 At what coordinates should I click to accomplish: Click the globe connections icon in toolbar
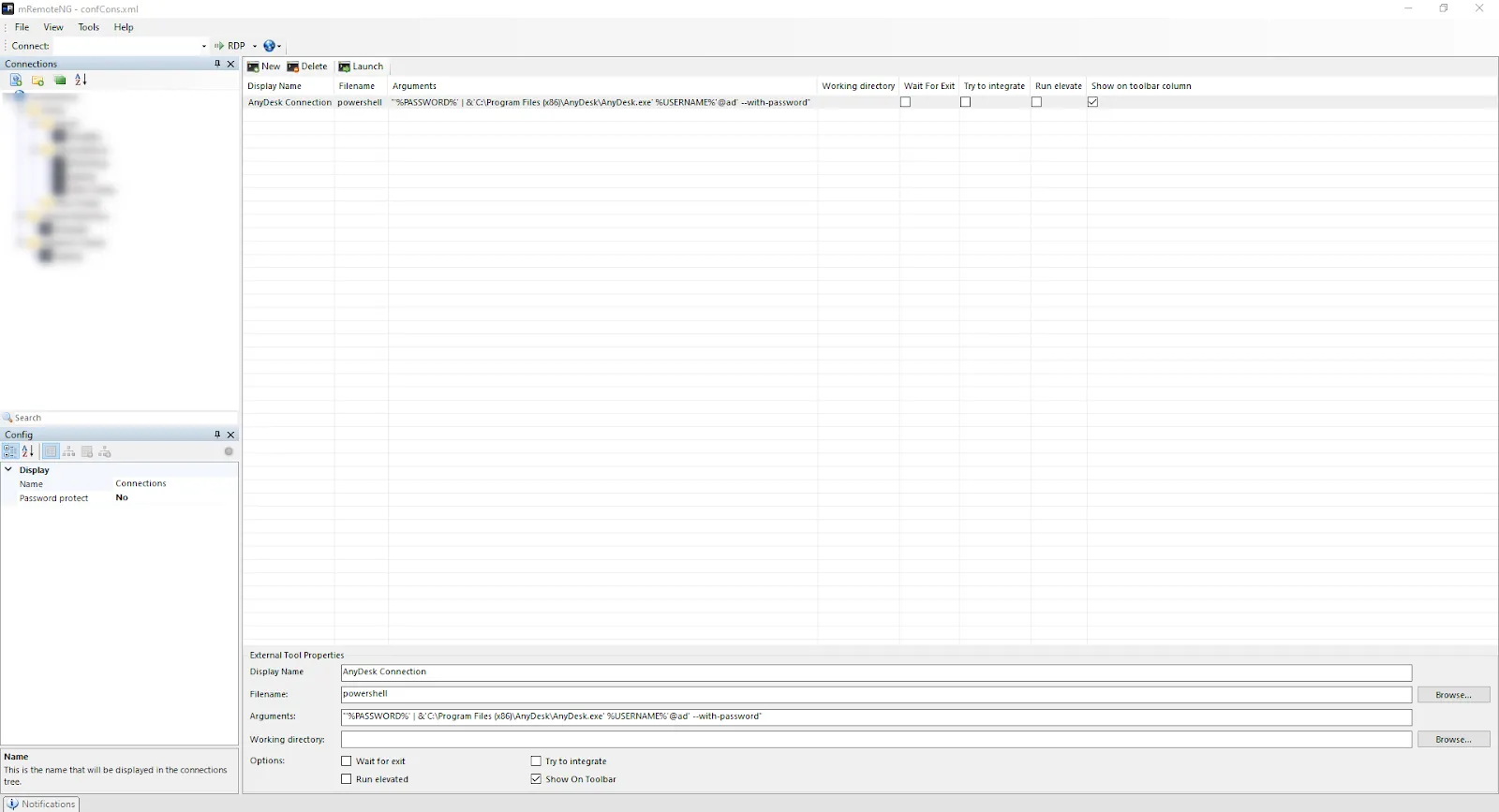(269, 46)
